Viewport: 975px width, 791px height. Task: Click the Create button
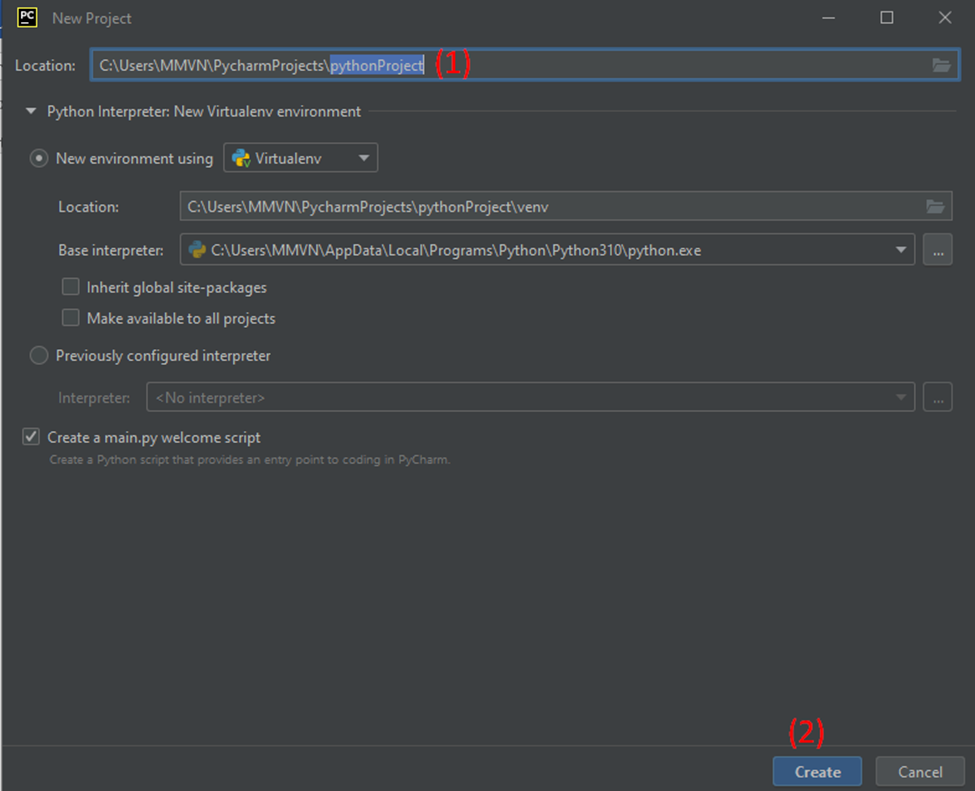(x=817, y=772)
